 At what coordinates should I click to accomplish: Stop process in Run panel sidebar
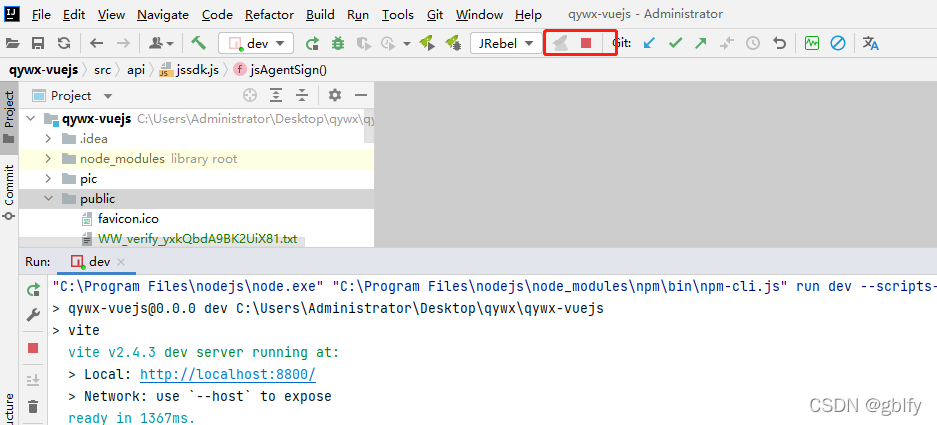(x=33, y=348)
